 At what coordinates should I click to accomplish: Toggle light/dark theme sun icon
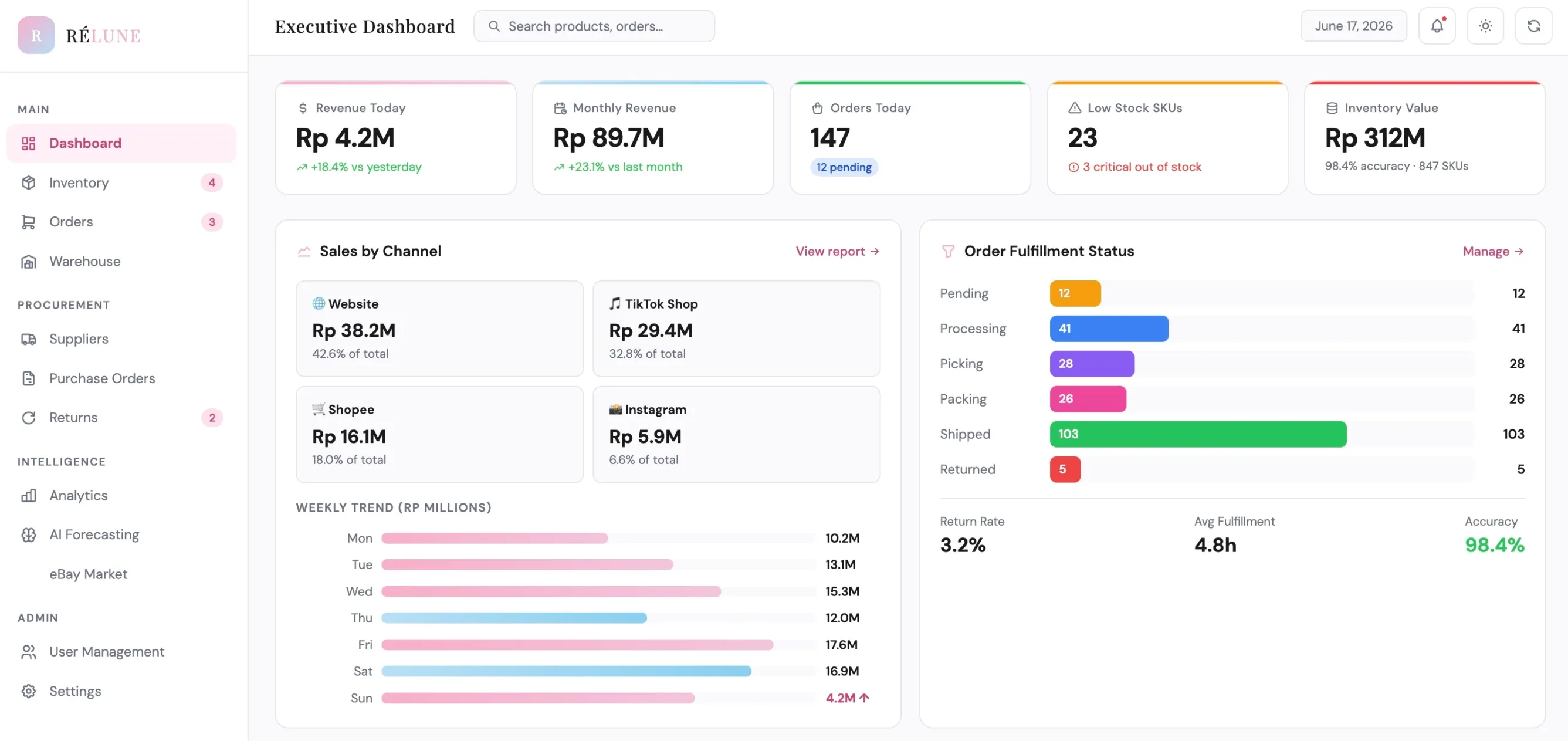tap(1485, 26)
